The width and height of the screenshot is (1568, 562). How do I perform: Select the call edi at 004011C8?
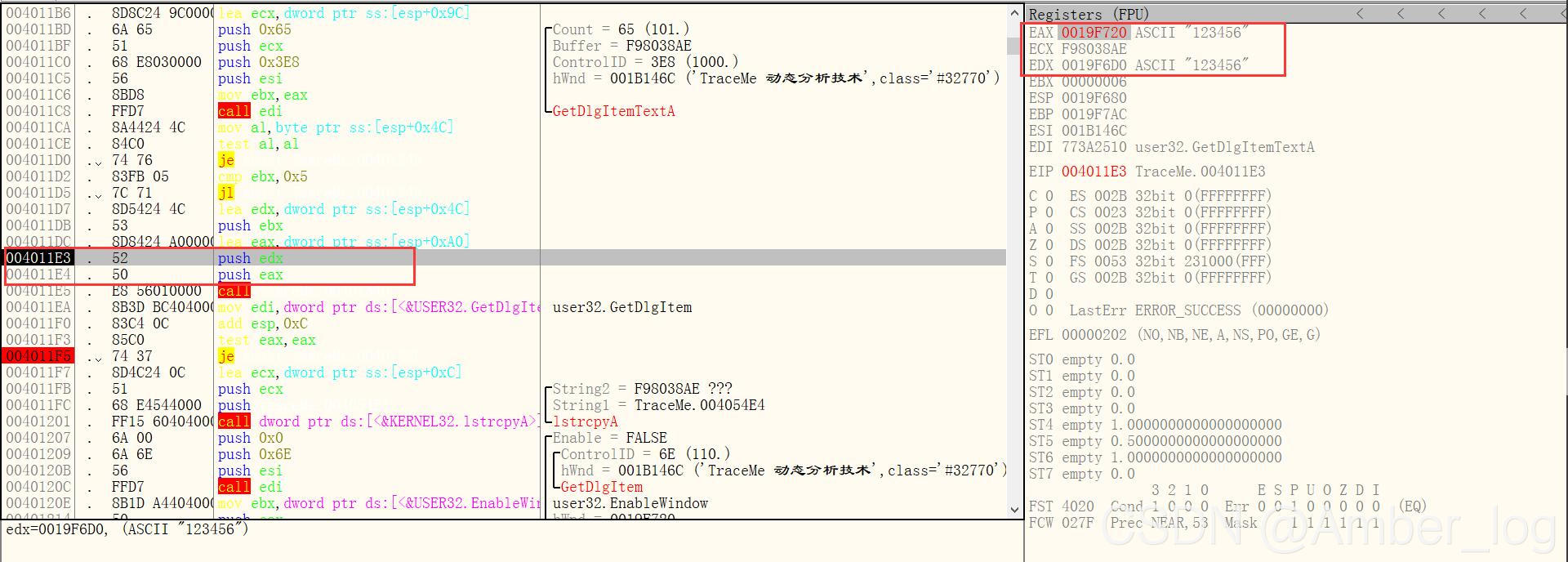[250, 111]
